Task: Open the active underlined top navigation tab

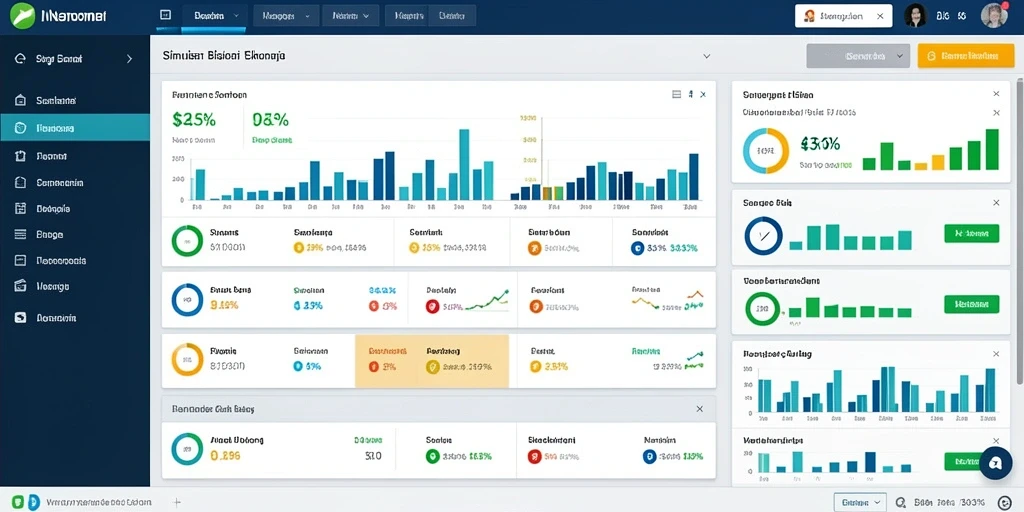Action: [x=214, y=16]
